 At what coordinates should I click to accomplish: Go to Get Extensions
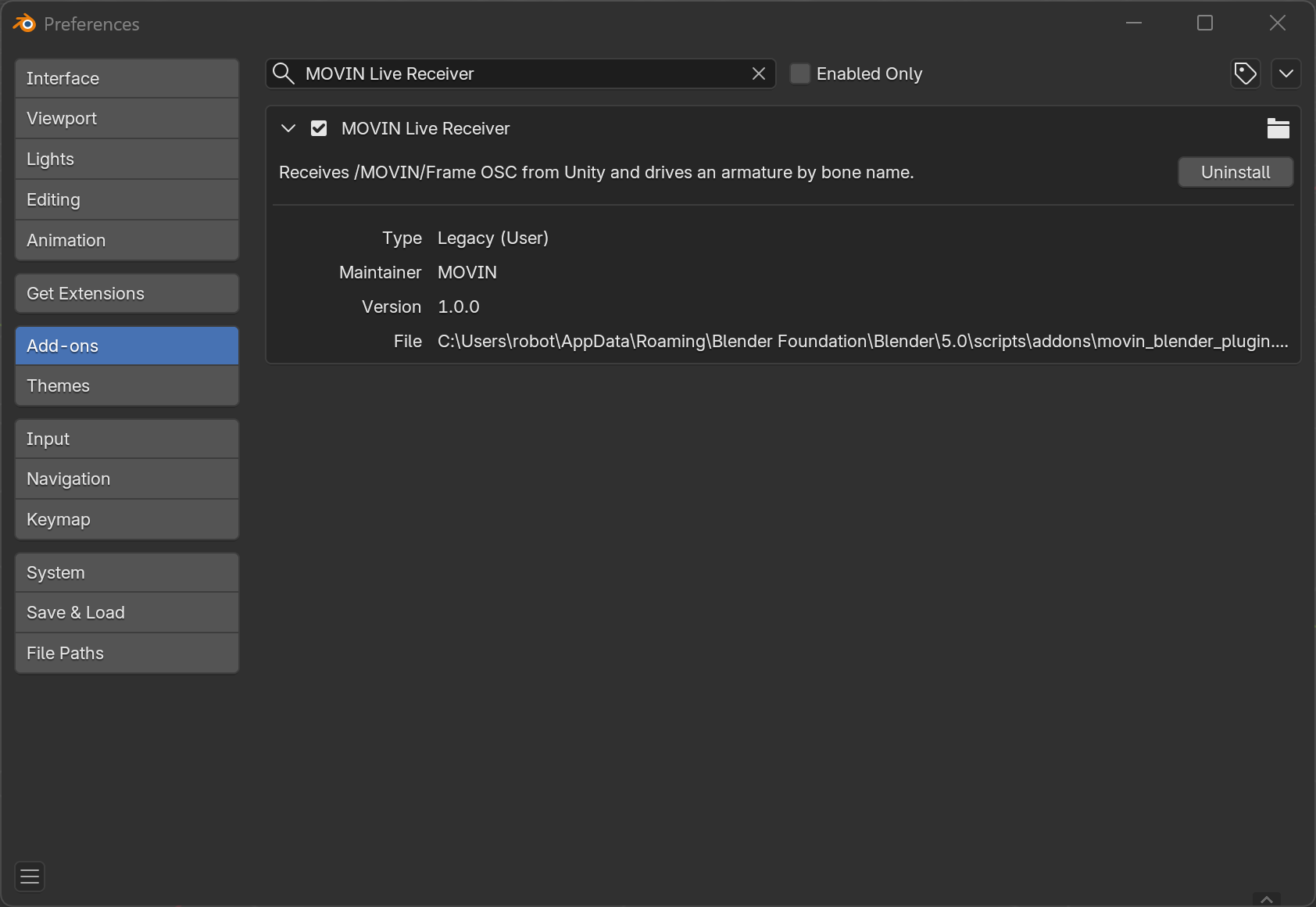pyautogui.click(x=127, y=293)
